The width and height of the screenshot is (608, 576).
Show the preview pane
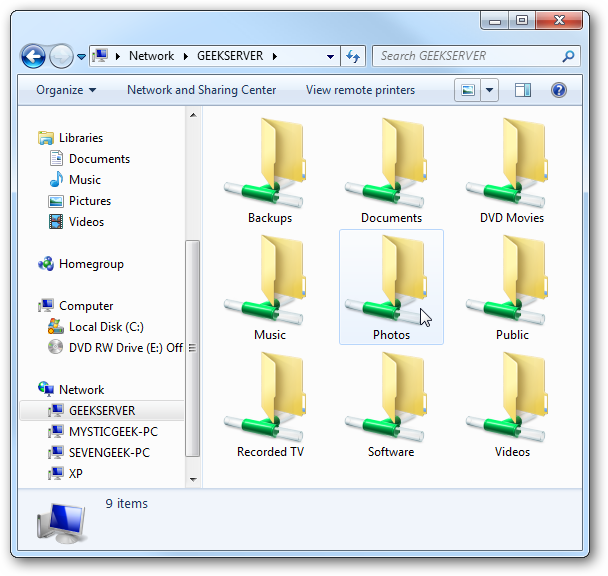coord(523,90)
